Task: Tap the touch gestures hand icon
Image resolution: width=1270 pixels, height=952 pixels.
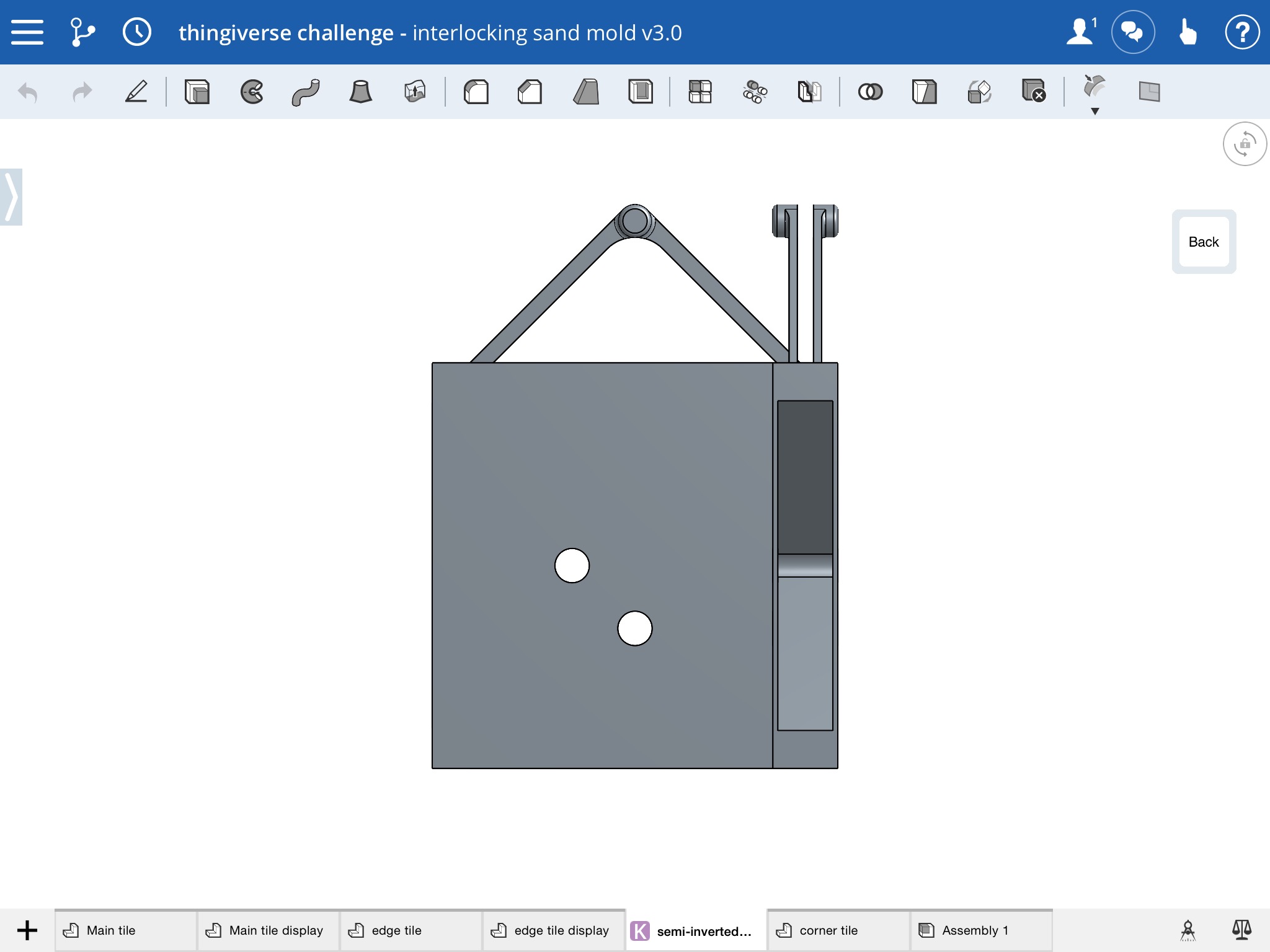Action: click(1188, 32)
